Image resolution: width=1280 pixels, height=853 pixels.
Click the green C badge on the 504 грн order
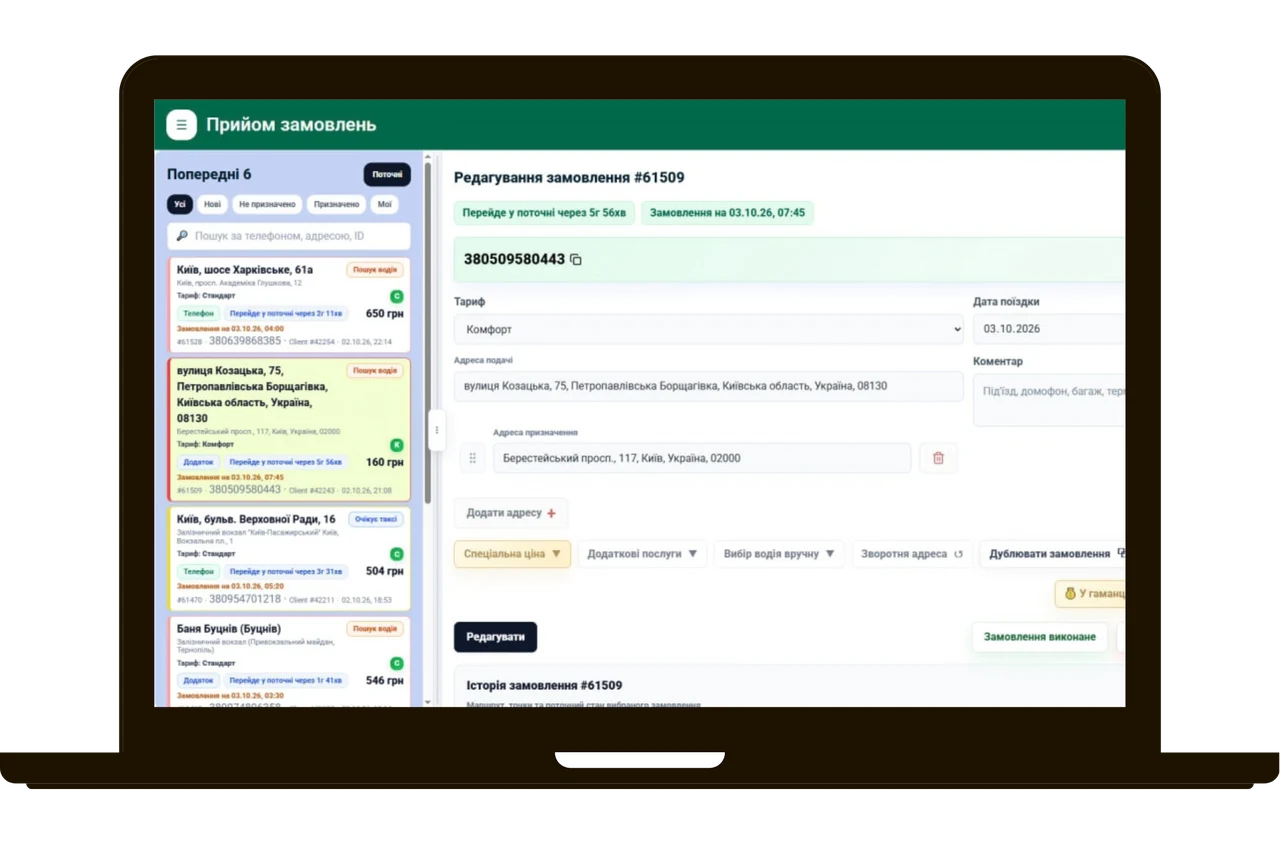(x=397, y=554)
